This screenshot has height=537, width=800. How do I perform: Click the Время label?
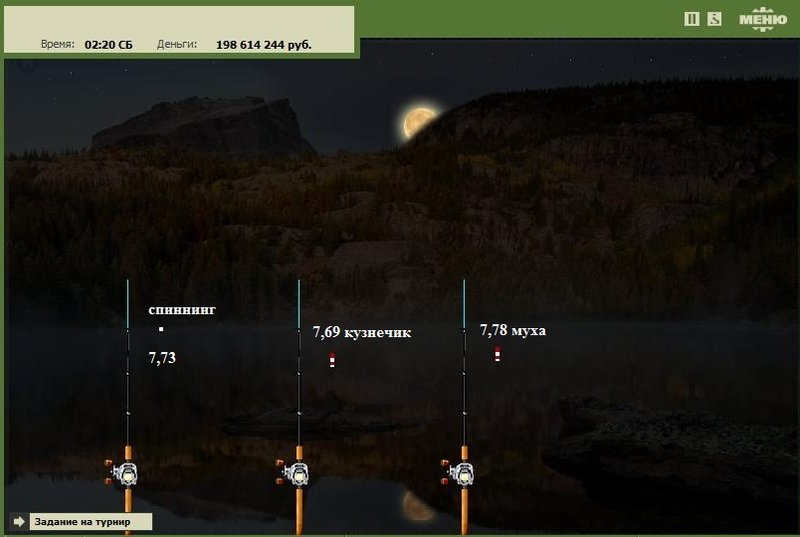[58, 44]
